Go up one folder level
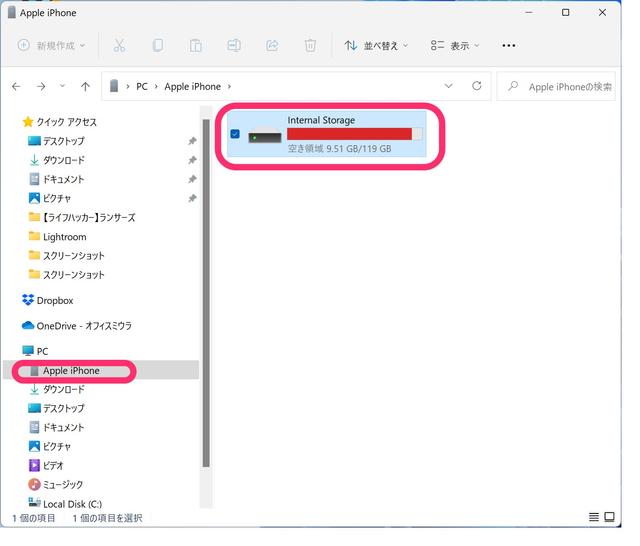640x546 pixels. pyautogui.click(x=85, y=87)
